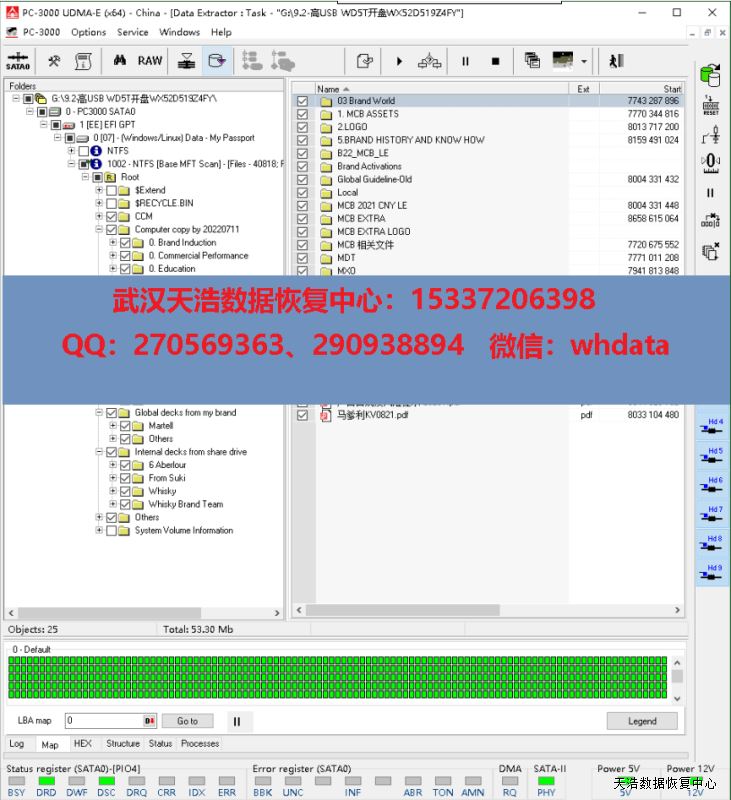Click the Legend button
The width and height of the screenshot is (731, 800).
coord(641,721)
